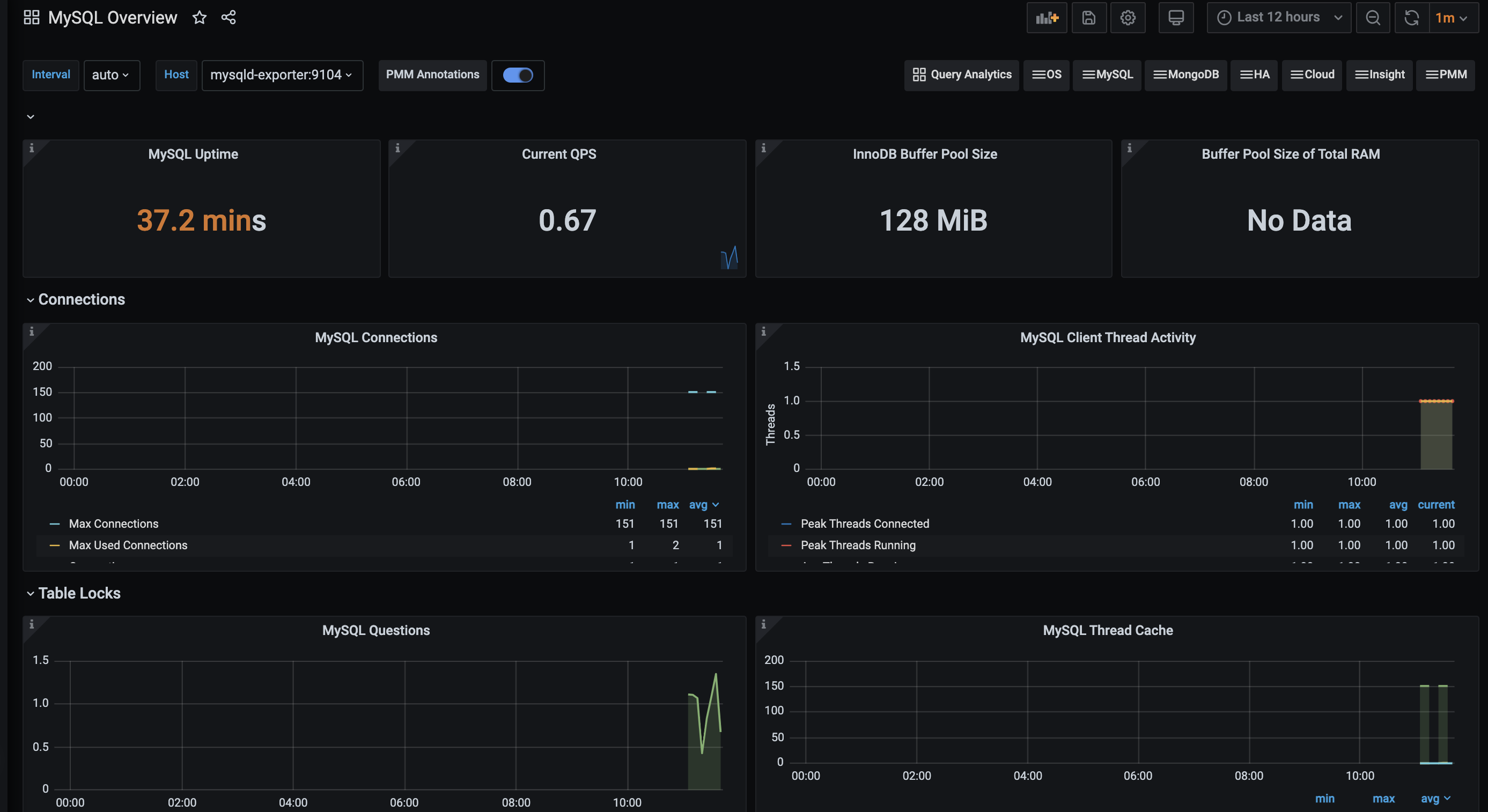The image size is (1488, 812).
Task: Sort MySQL Thread Cache legend by min
Action: [x=1324, y=799]
